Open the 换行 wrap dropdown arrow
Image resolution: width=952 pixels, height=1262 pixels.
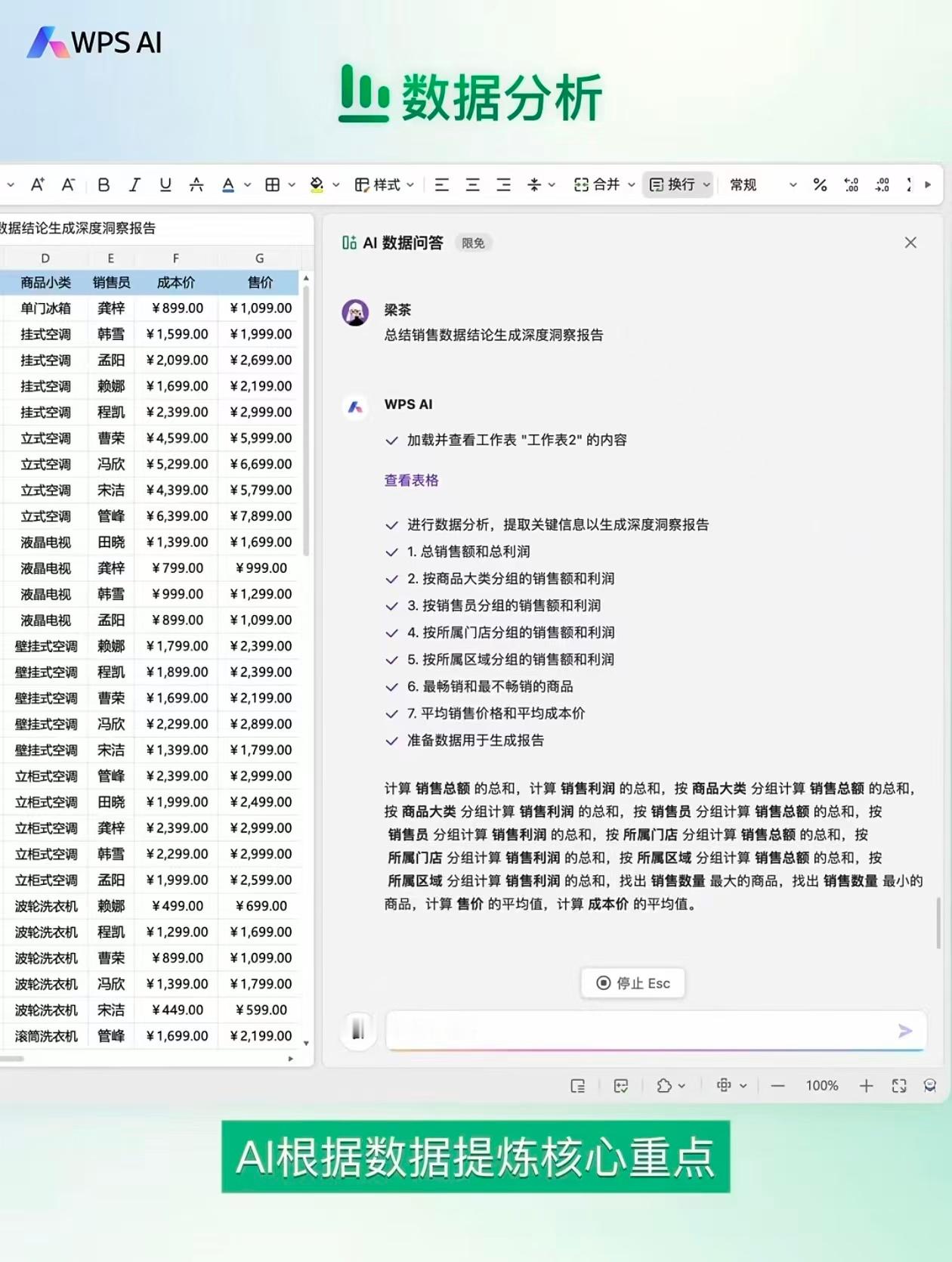[706, 185]
